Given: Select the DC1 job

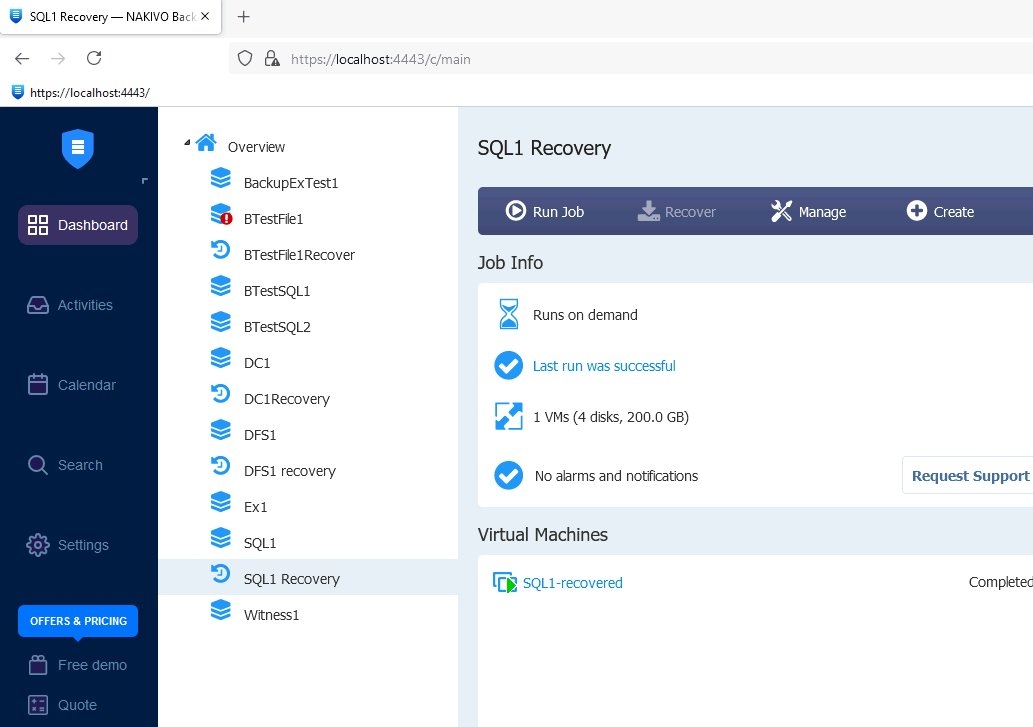Looking at the screenshot, I should pyautogui.click(x=257, y=363).
